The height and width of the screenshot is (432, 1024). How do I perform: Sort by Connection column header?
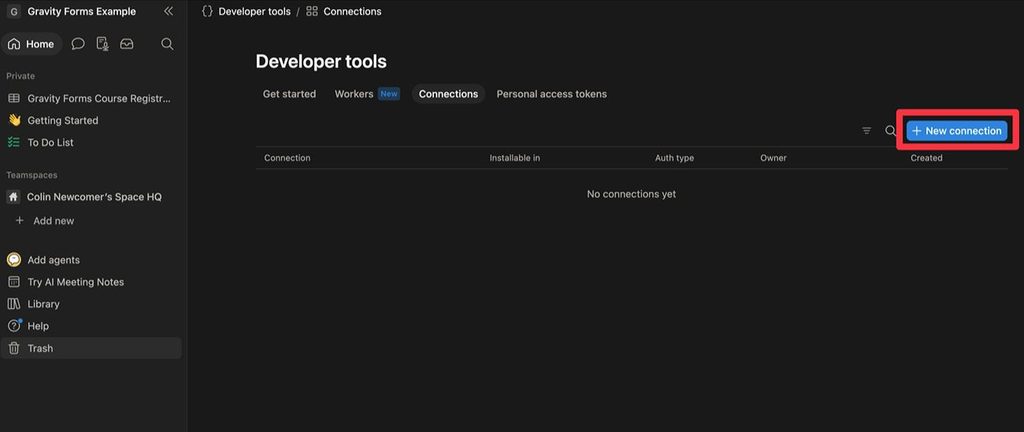(x=287, y=158)
